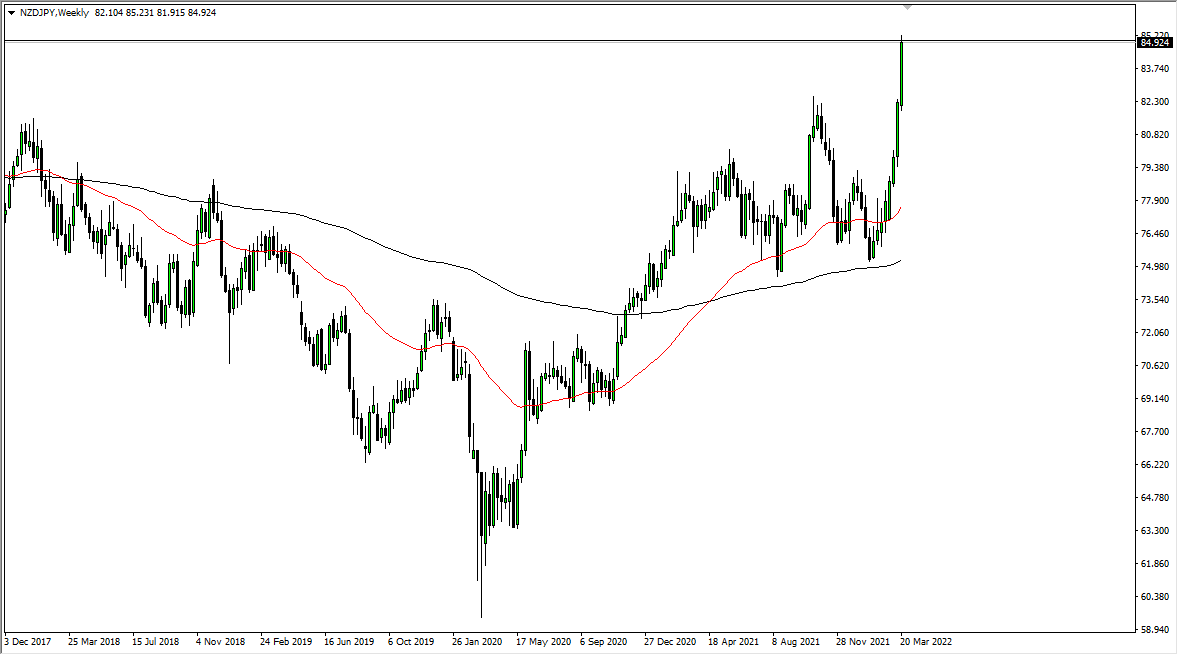This screenshot has height=655, width=1178.
Task: Select the 20 Mar 2022 date label
Action: coord(925,641)
